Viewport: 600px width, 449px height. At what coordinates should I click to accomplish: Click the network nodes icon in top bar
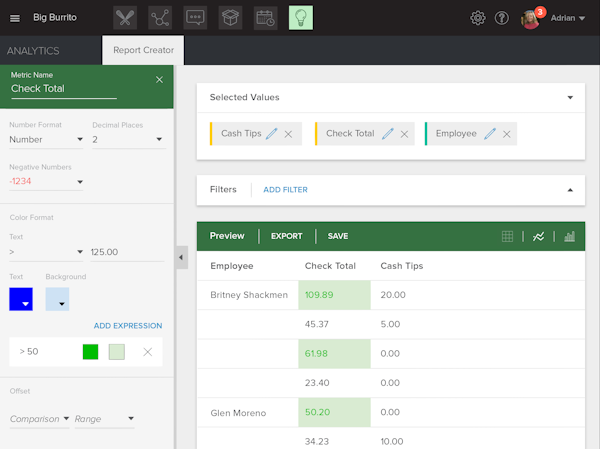coord(160,18)
